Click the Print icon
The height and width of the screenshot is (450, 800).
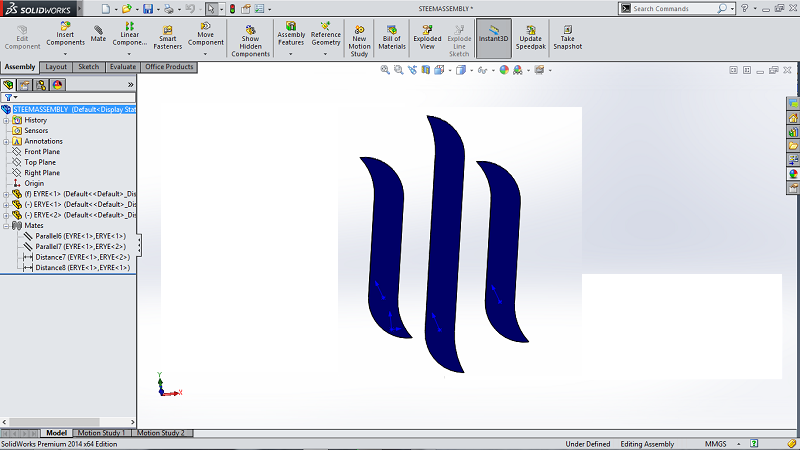[x=168, y=9]
